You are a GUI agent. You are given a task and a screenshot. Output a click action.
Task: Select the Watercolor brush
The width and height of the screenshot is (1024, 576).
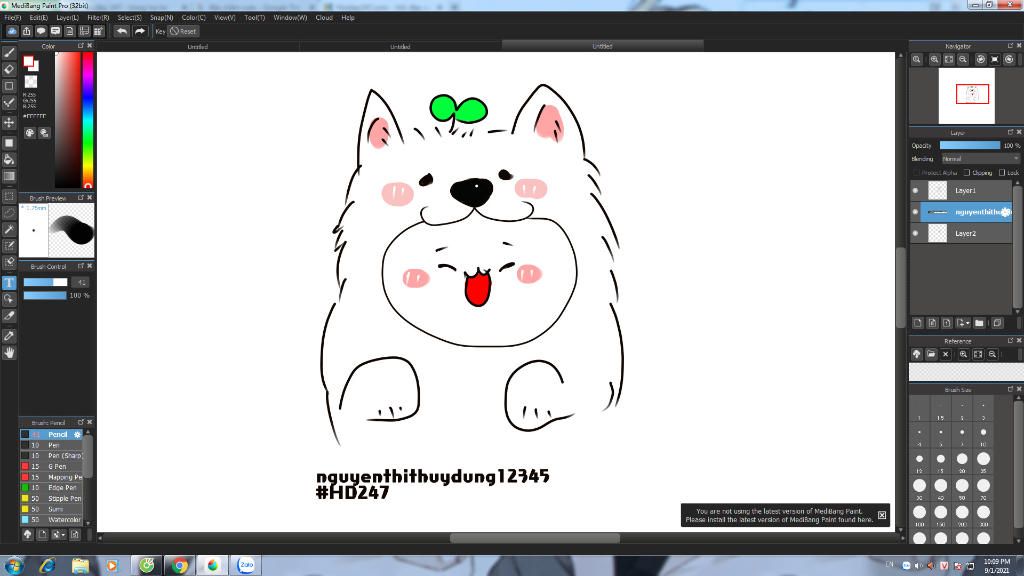point(54,520)
